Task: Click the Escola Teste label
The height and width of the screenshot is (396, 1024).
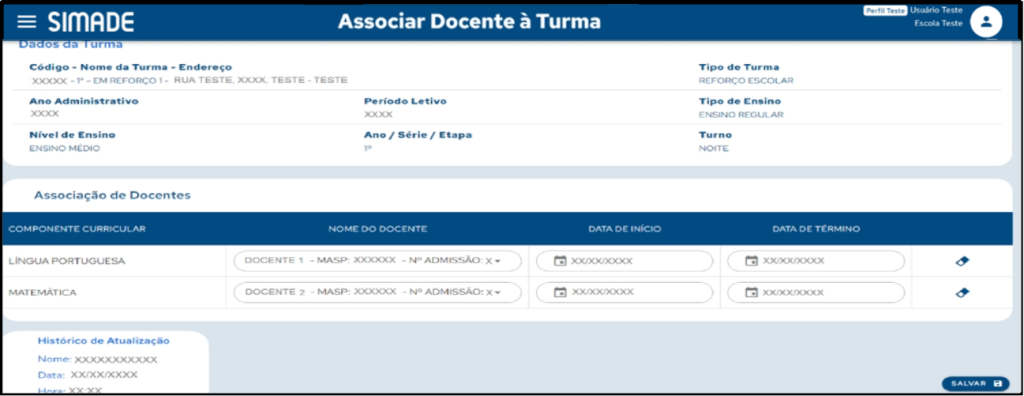Action: pyautogui.click(x=938, y=23)
